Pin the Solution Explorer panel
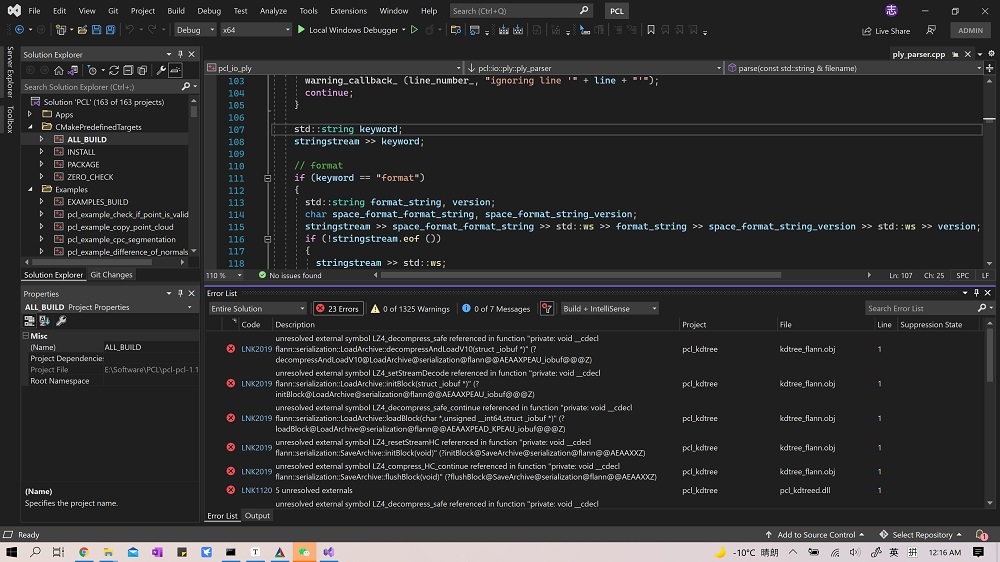The width and height of the screenshot is (1000, 562). [180, 54]
